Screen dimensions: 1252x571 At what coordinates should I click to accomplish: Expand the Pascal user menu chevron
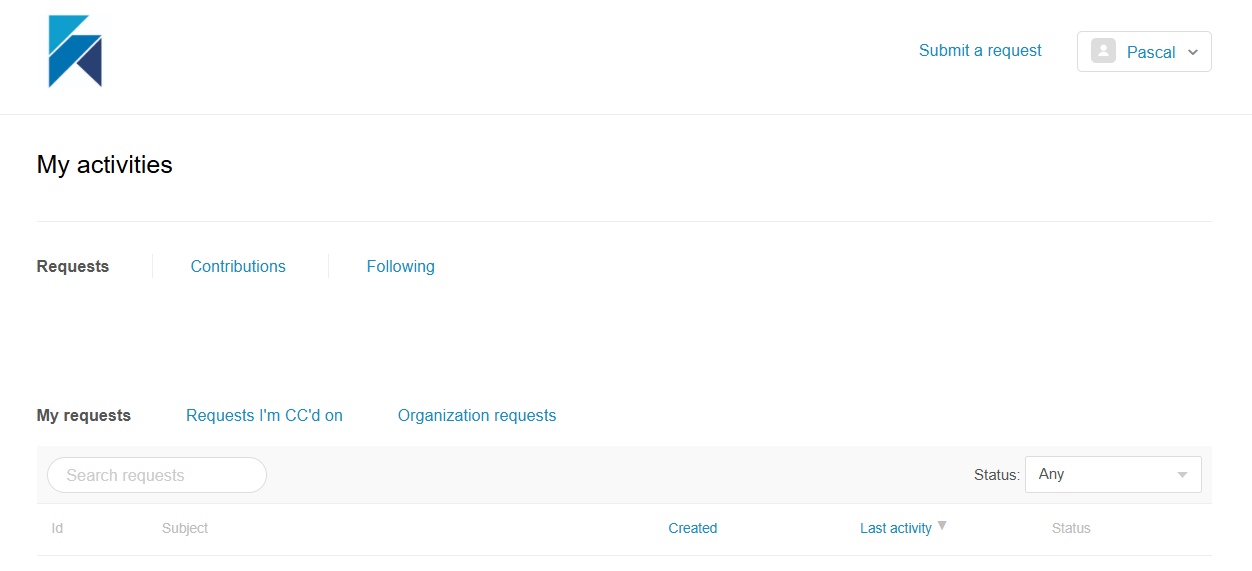point(1193,53)
